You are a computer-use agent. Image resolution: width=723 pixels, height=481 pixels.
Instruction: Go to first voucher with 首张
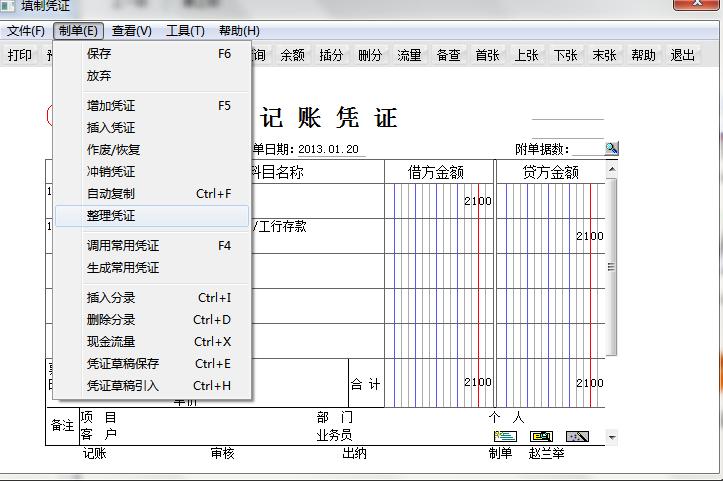click(x=487, y=55)
